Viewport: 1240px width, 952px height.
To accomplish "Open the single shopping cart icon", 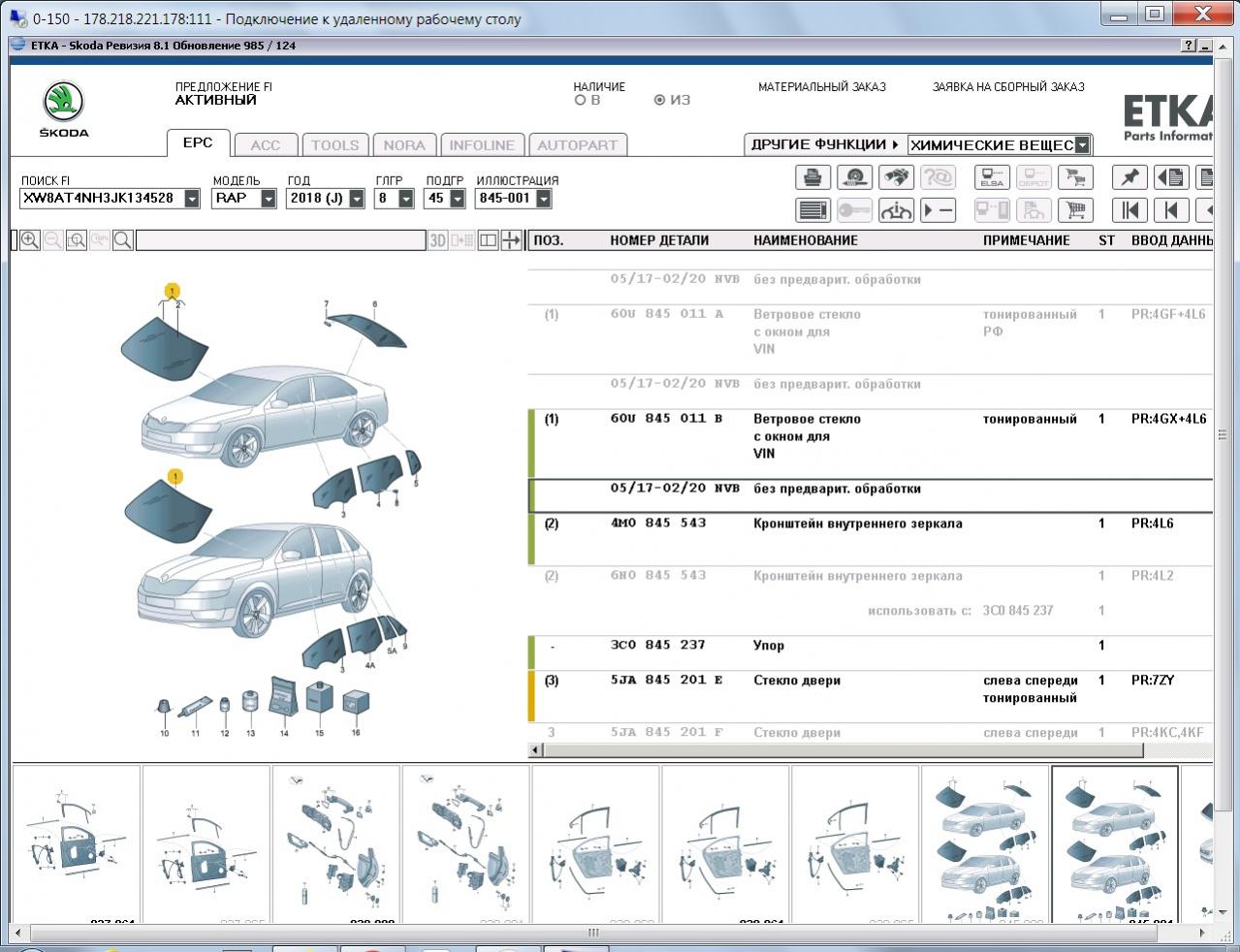I will tap(1075, 210).
